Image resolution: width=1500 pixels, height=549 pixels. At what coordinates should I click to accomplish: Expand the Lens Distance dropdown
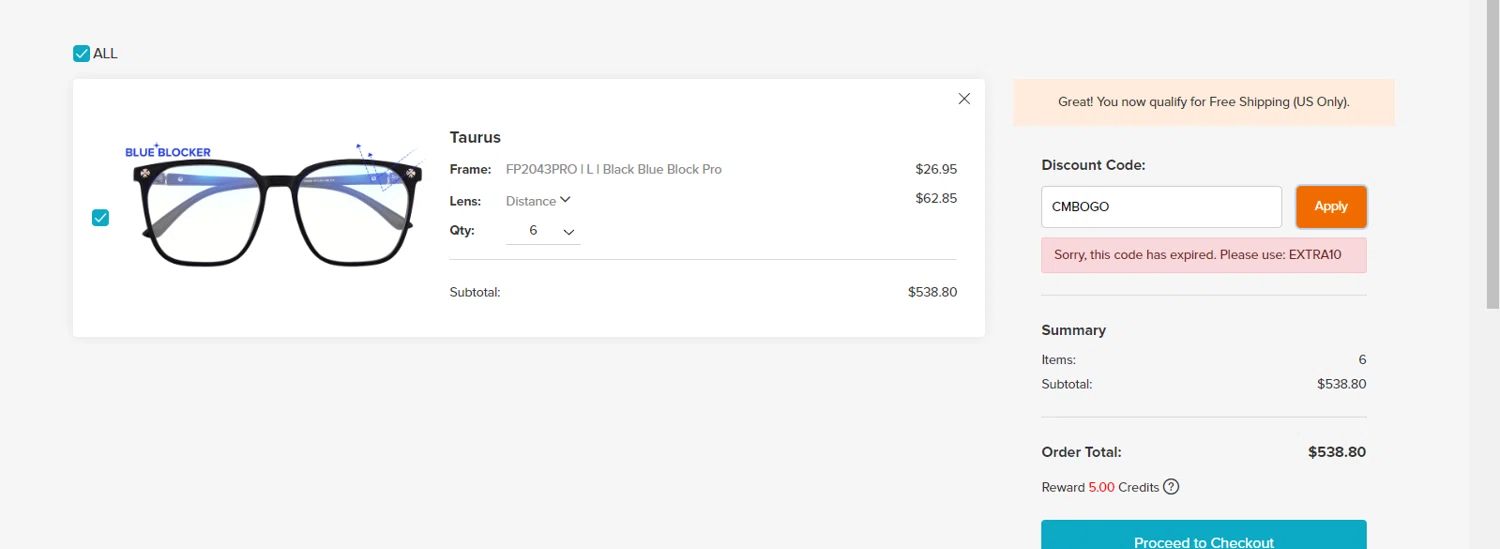(538, 201)
